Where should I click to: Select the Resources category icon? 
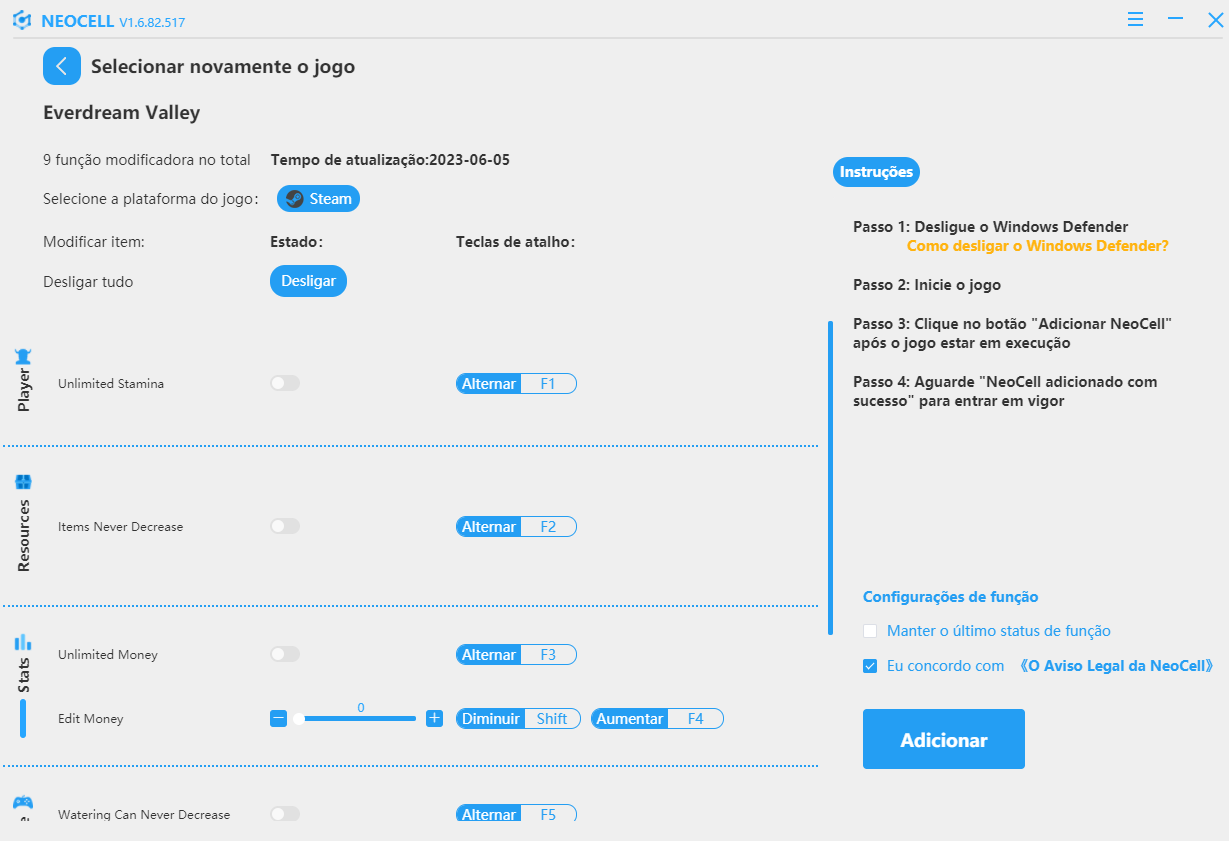click(23, 482)
